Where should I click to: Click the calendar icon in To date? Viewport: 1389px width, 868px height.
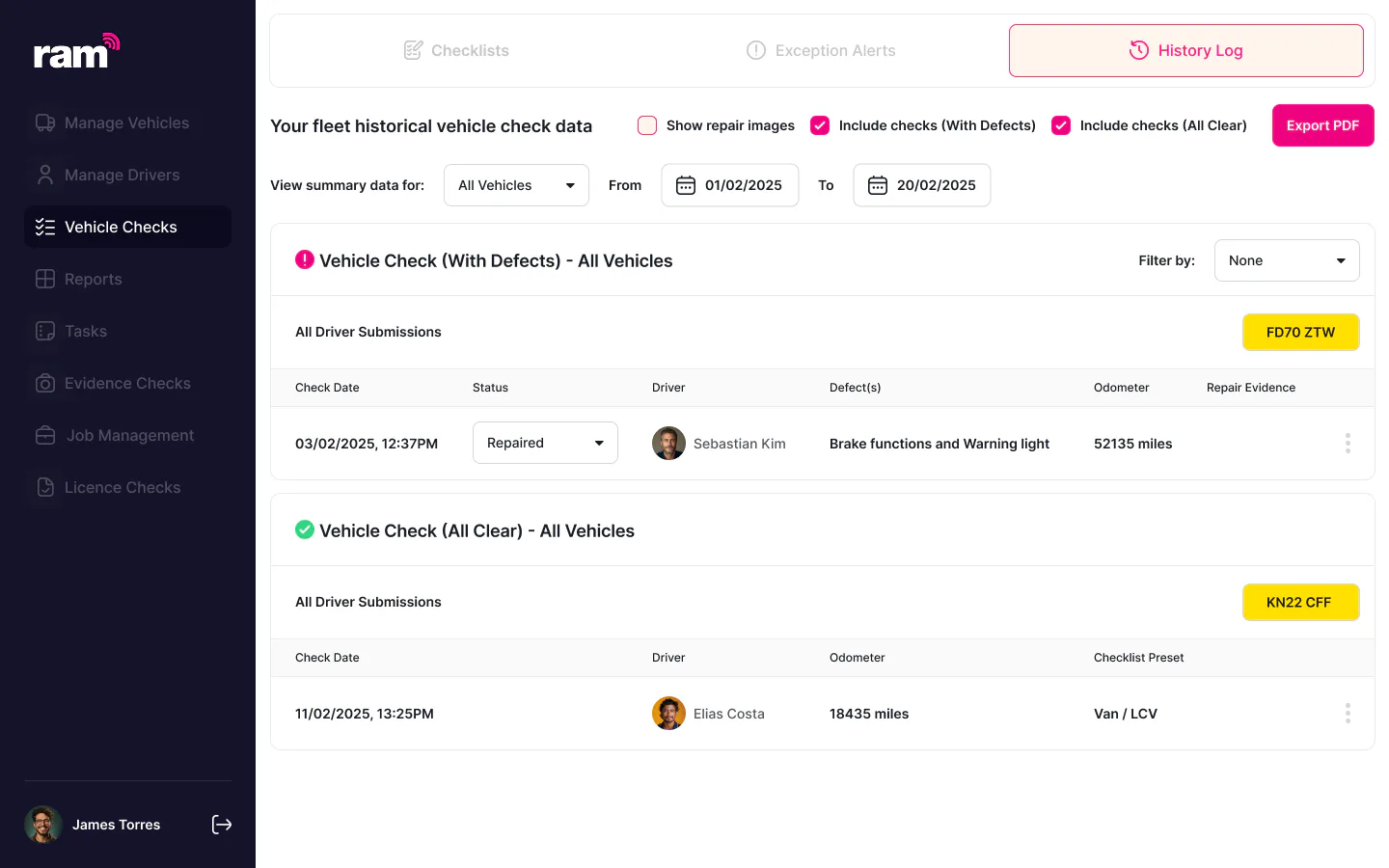(x=878, y=185)
